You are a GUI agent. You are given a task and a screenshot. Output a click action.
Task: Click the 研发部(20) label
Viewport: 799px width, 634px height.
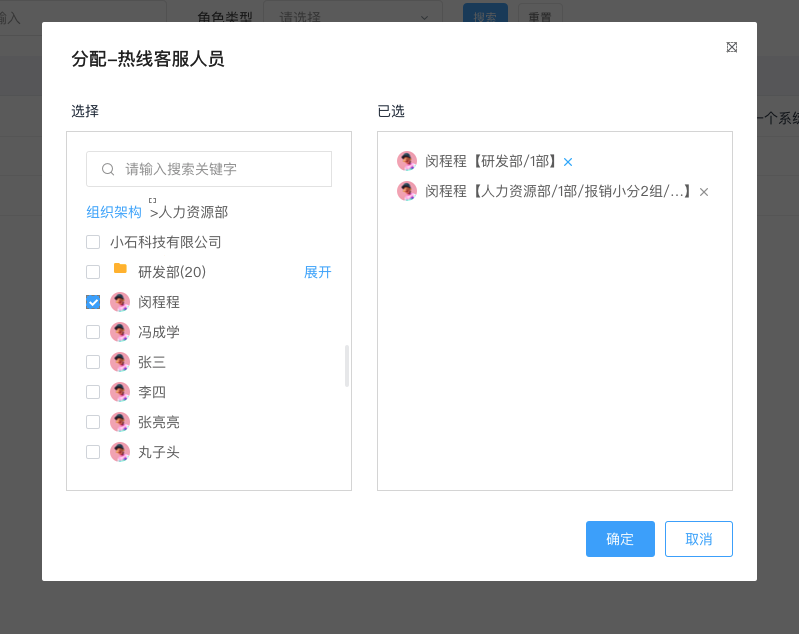172,272
